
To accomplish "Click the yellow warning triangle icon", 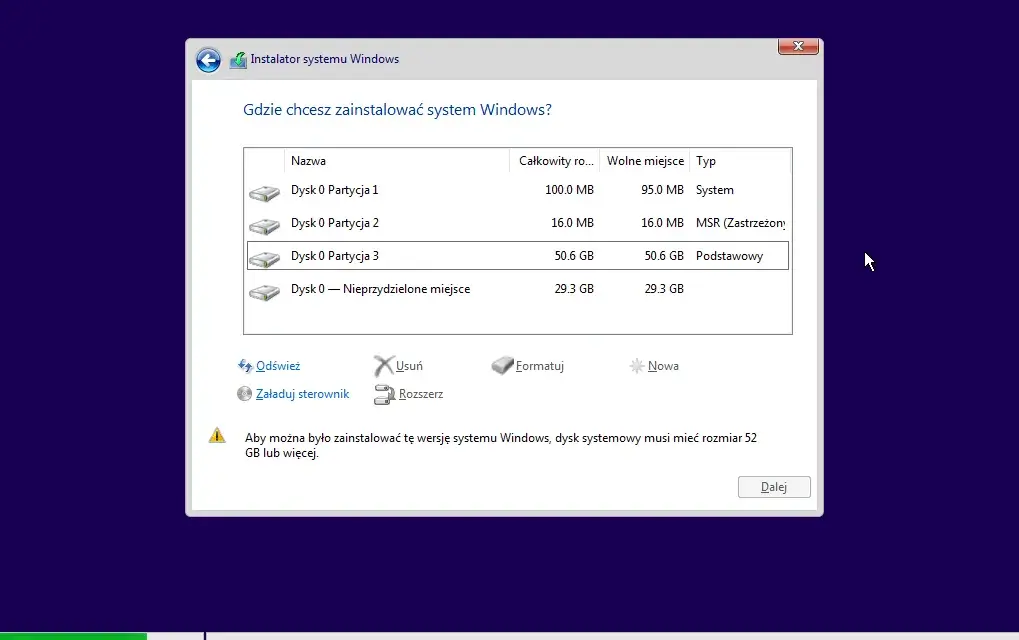I will pyautogui.click(x=217, y=435).
